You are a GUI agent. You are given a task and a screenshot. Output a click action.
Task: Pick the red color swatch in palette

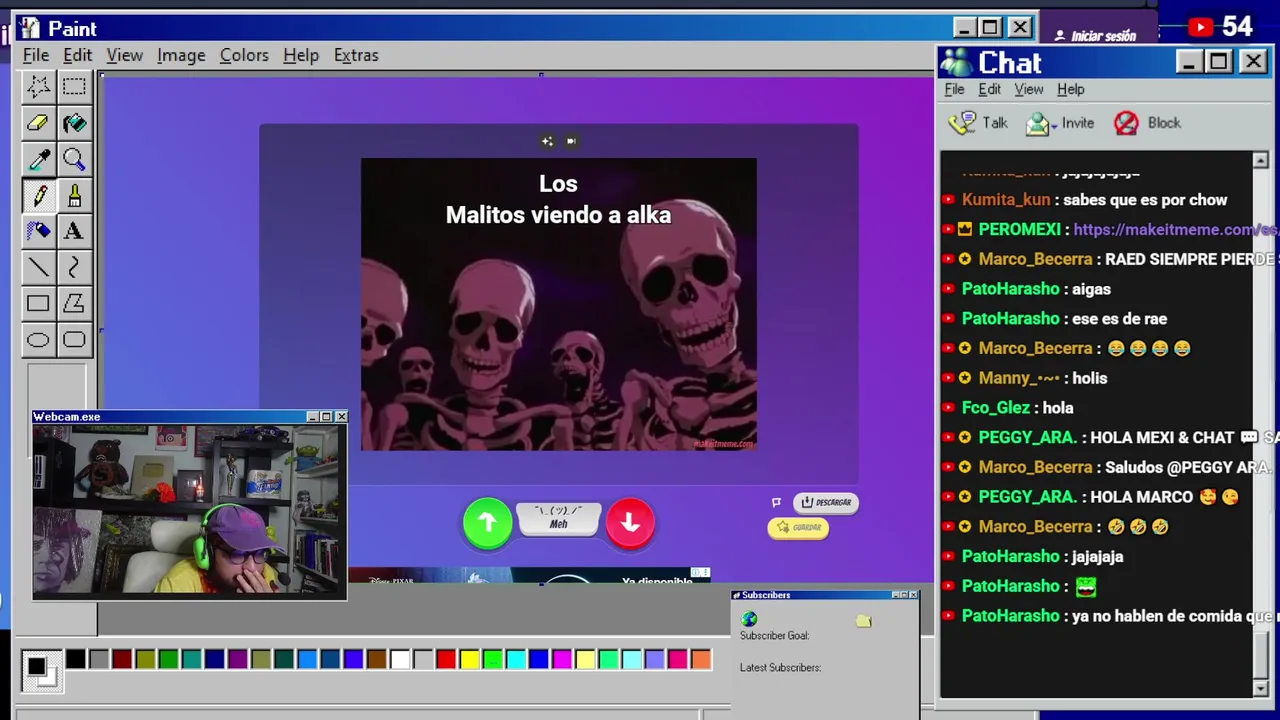pos(446,659)
